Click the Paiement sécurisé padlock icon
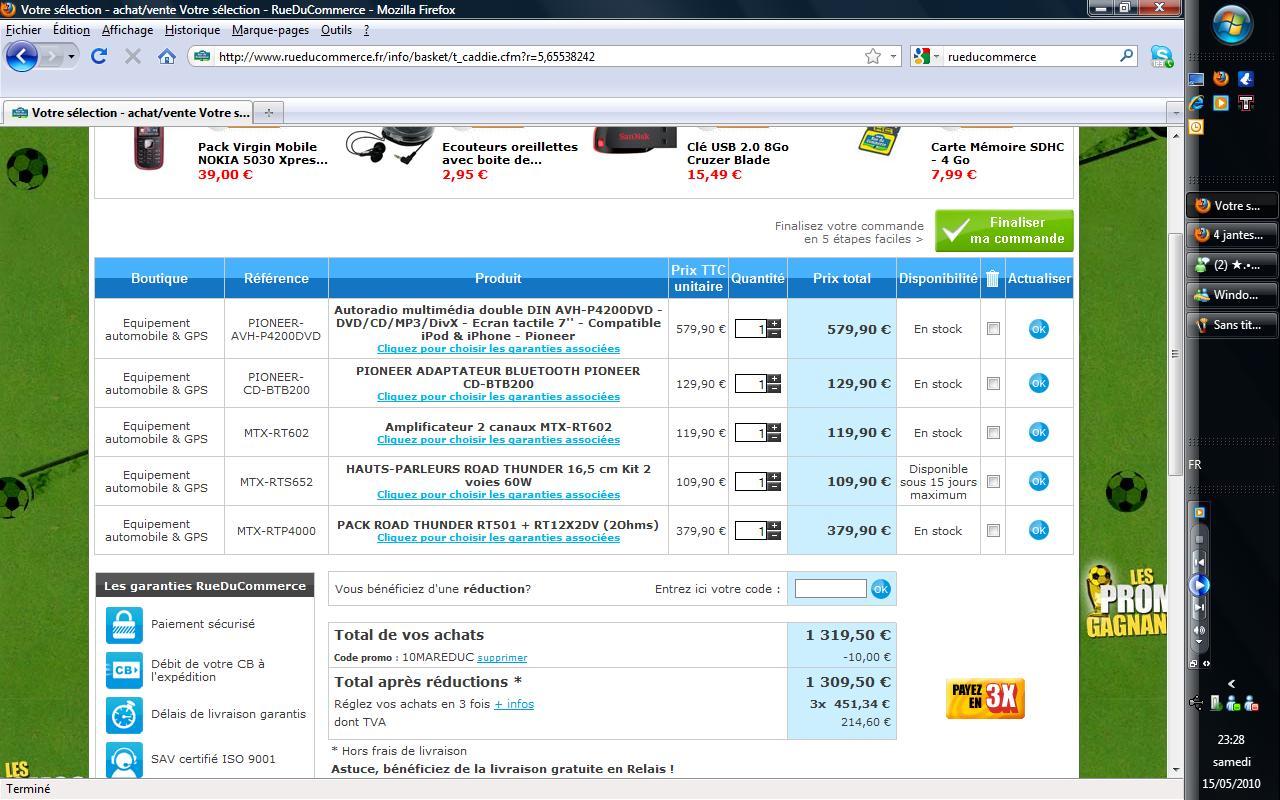The image size is (1280, 800). tap(124, 624)
